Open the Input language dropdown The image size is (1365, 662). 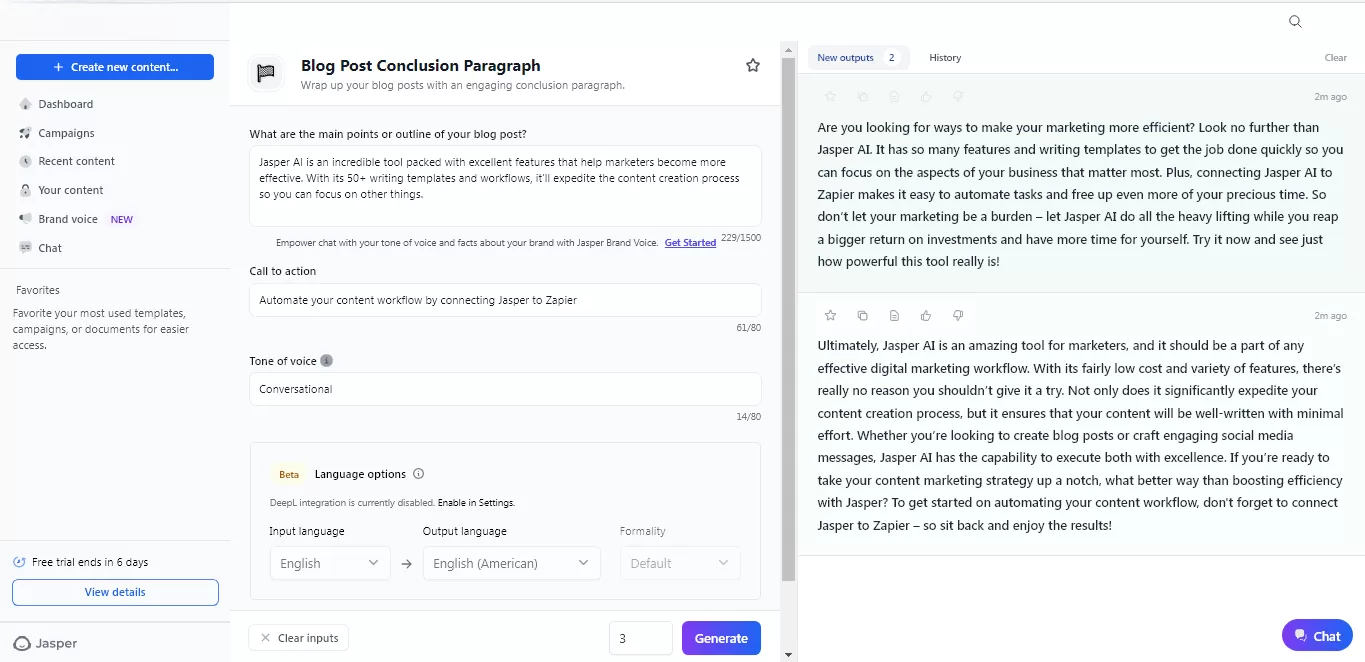point(330,563)
